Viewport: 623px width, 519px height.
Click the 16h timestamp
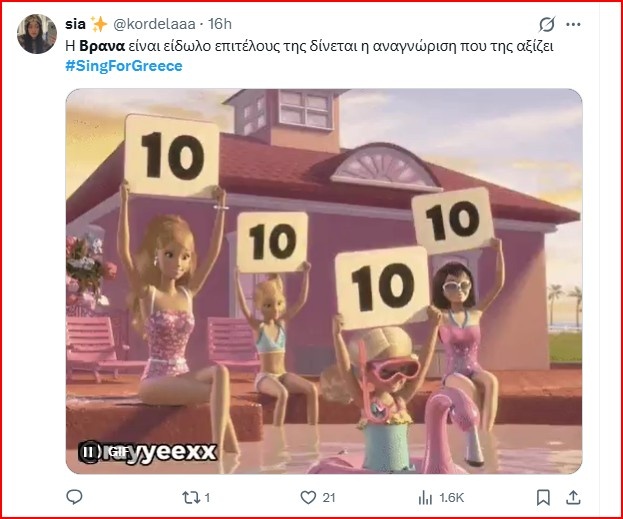point(220,24)
